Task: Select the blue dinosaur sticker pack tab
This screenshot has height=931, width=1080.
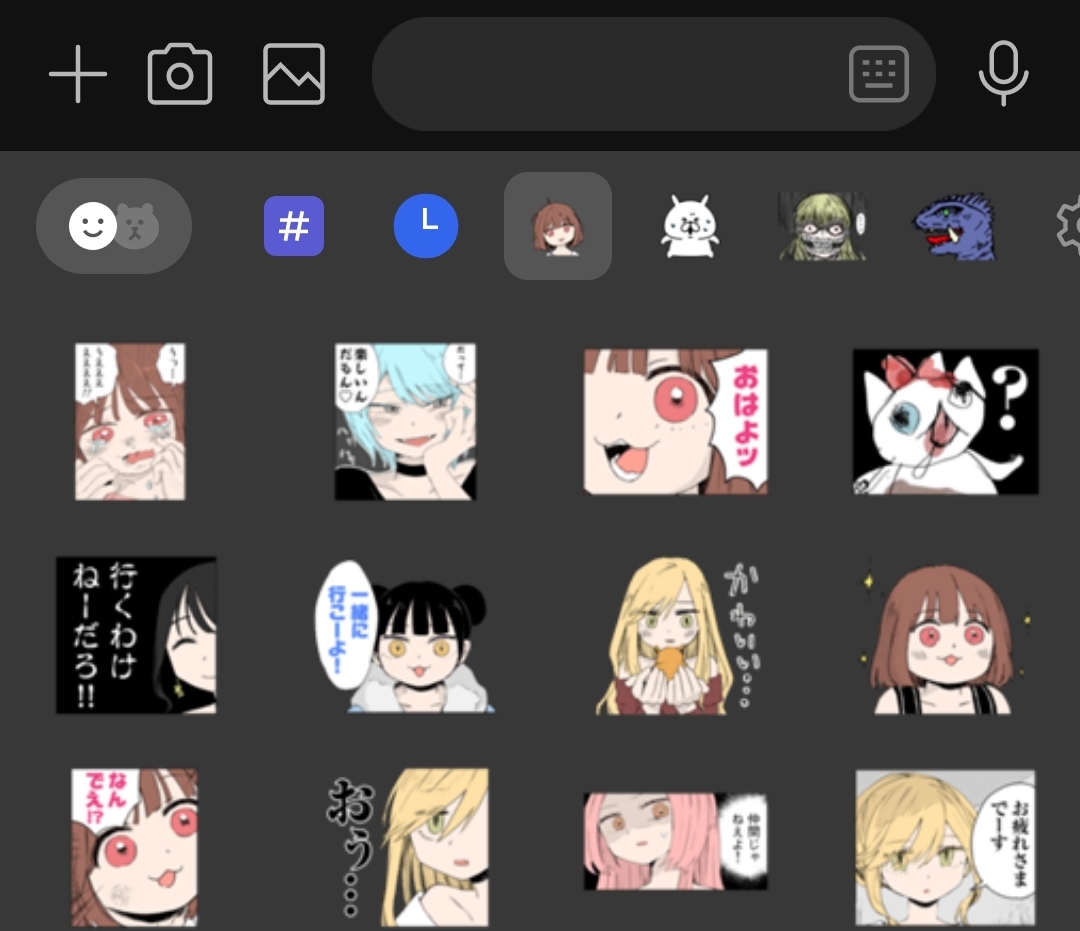Action: tap(954, 226)
